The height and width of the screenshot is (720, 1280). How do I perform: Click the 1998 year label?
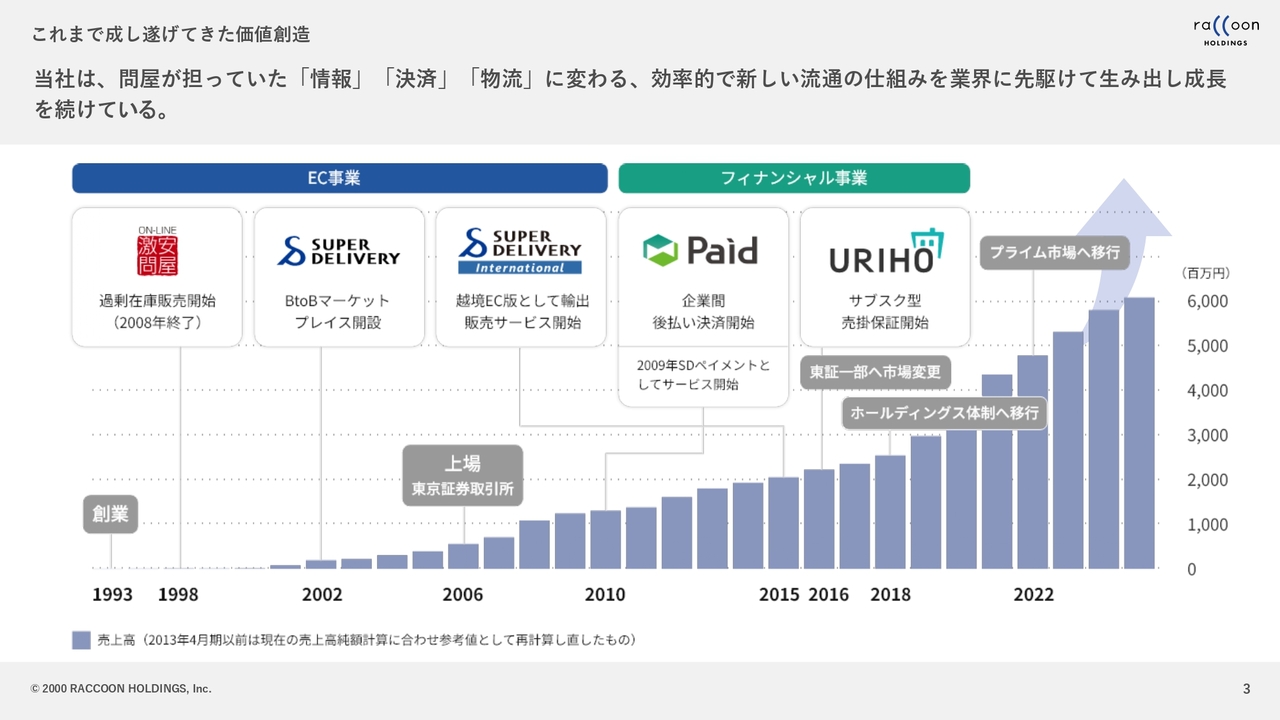click(178, 594)
